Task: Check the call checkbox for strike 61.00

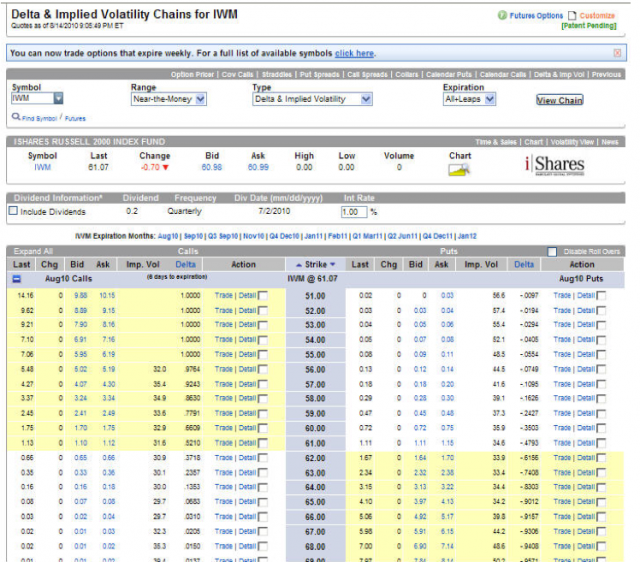Action: click(263, 444)
